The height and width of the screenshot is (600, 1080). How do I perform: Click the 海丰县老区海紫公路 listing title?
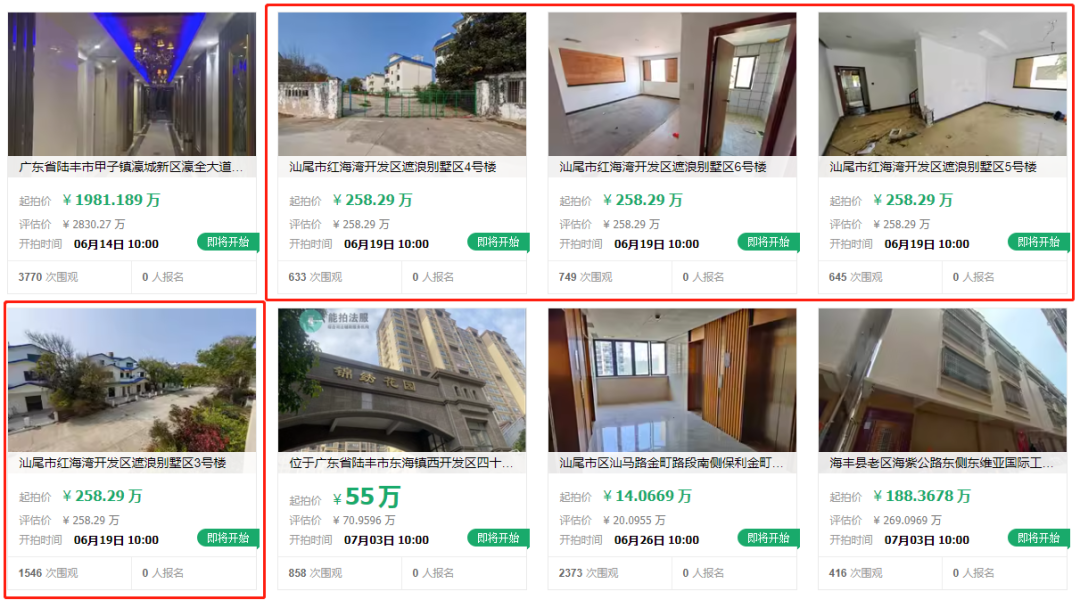point(942,463)
